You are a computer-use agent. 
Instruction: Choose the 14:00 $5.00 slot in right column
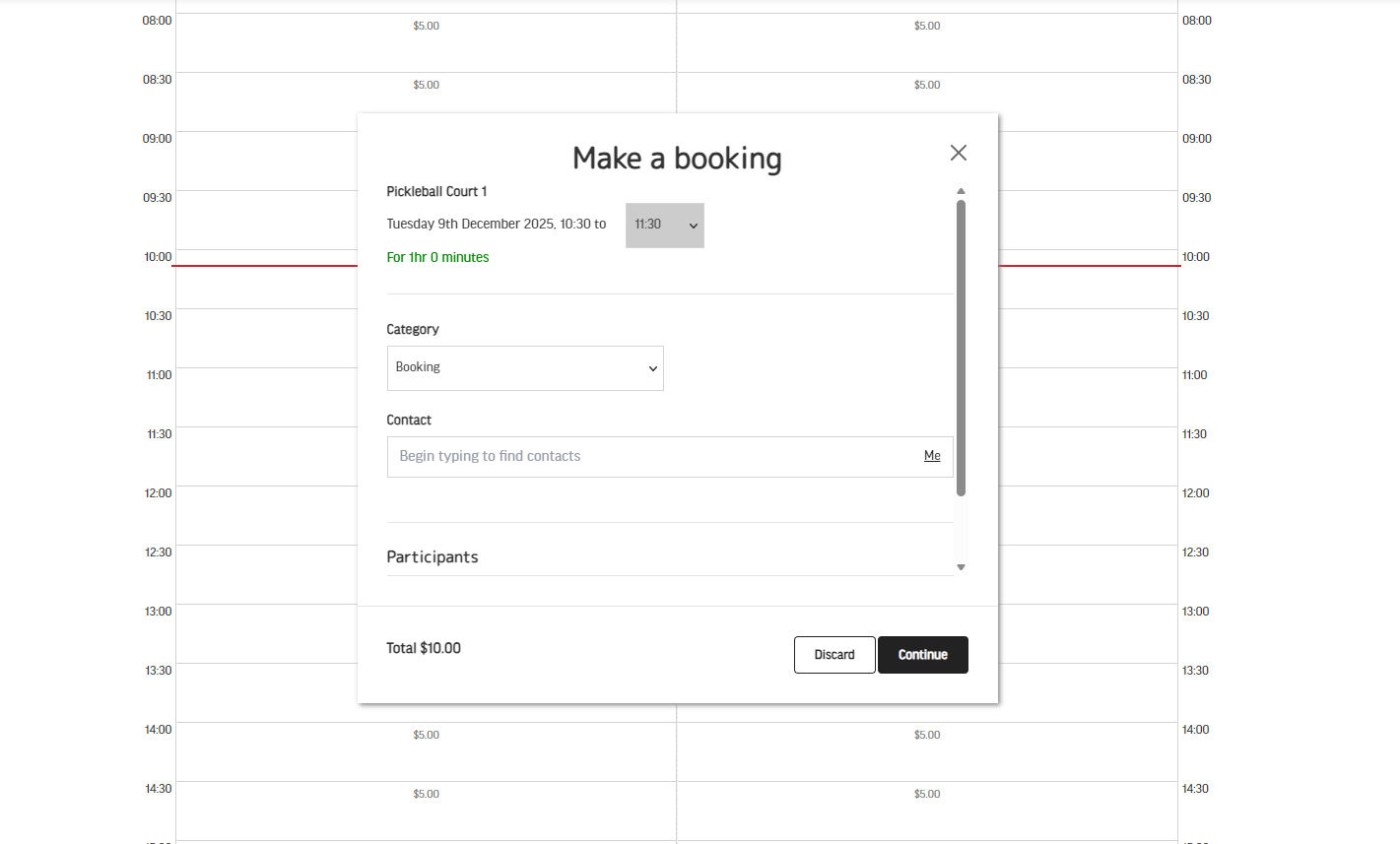coord(926,736)
